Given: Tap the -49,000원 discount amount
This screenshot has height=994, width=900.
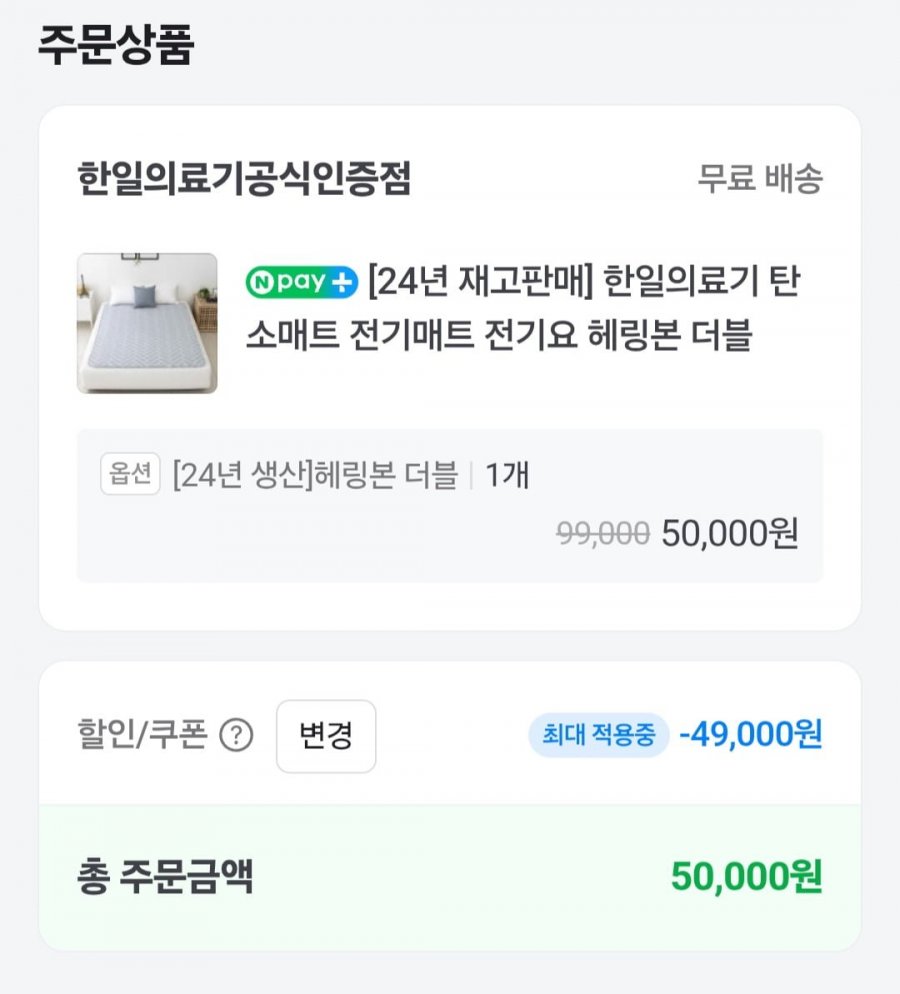Looking at the screenshot, I should pos(750,736).
